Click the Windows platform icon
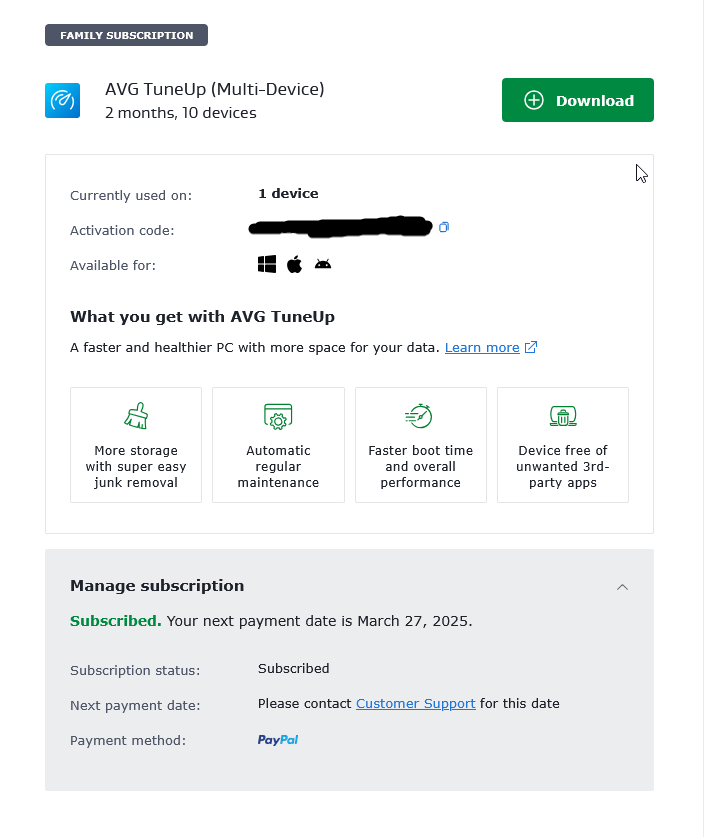This screenshot has width=713, height=837. point(266,264)
